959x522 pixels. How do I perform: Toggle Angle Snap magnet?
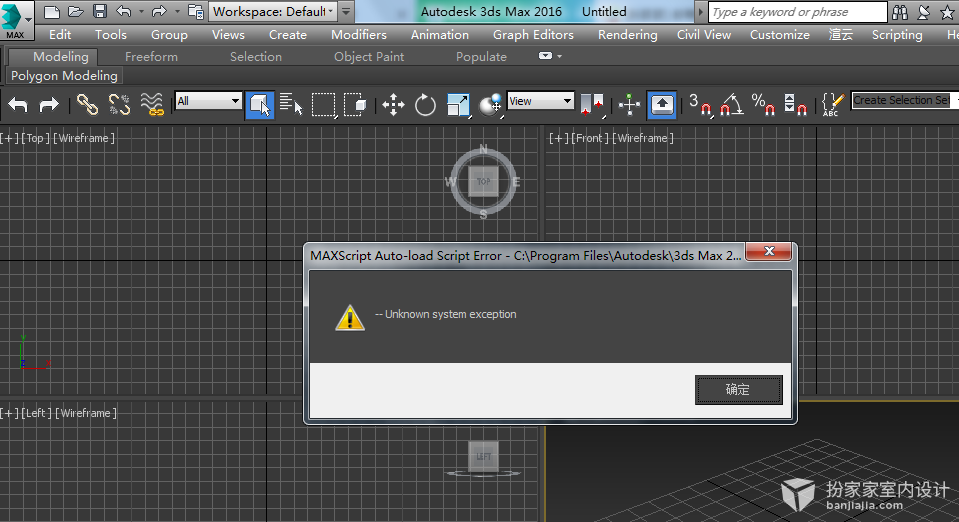731,105
